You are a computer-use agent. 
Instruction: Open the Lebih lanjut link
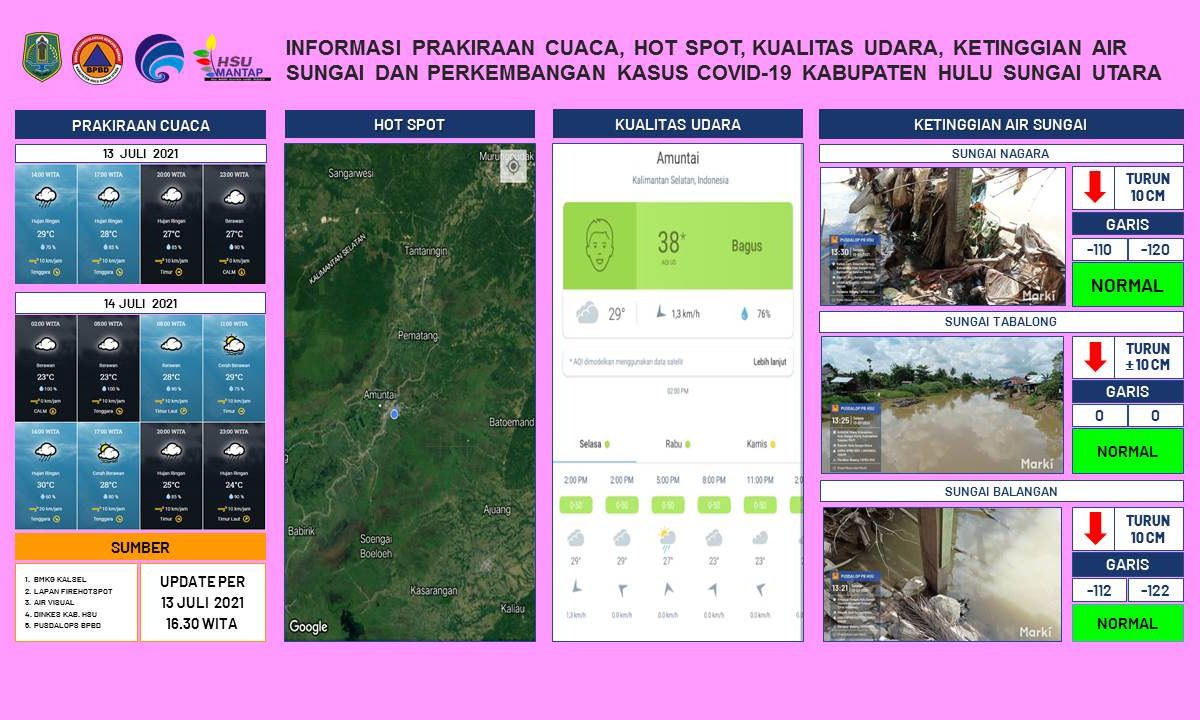tap(771, 362)
